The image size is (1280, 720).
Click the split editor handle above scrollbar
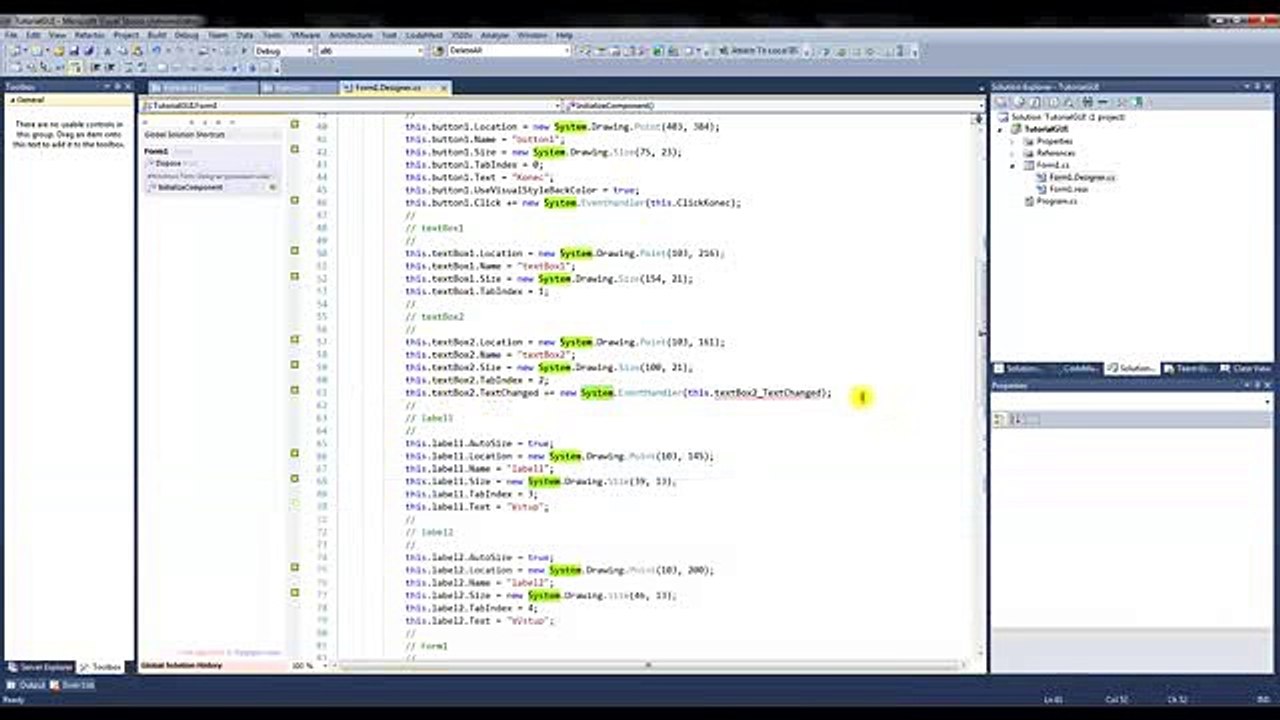[979, 117]
